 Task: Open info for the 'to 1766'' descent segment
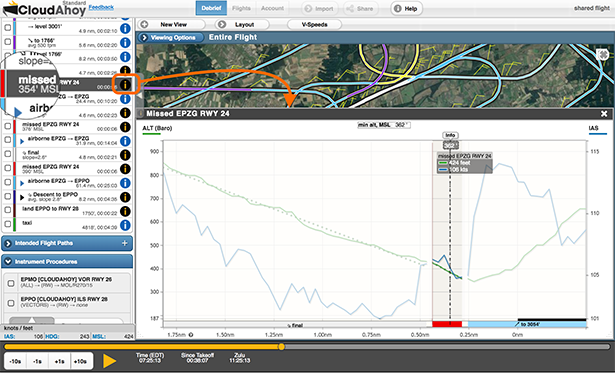coord(125,42)
